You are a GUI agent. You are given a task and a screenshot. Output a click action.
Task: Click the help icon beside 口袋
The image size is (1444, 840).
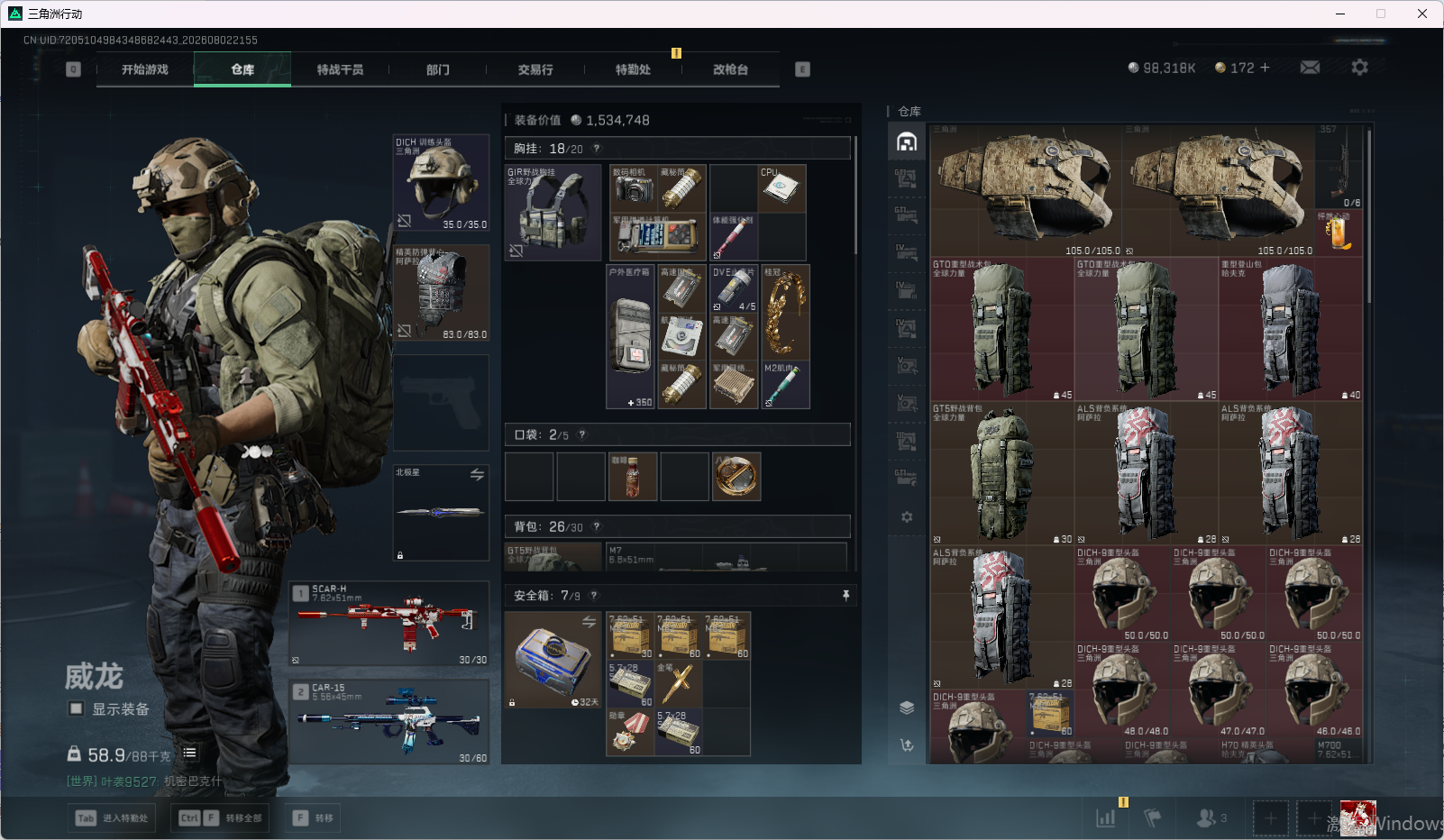[x=581, y=434]
